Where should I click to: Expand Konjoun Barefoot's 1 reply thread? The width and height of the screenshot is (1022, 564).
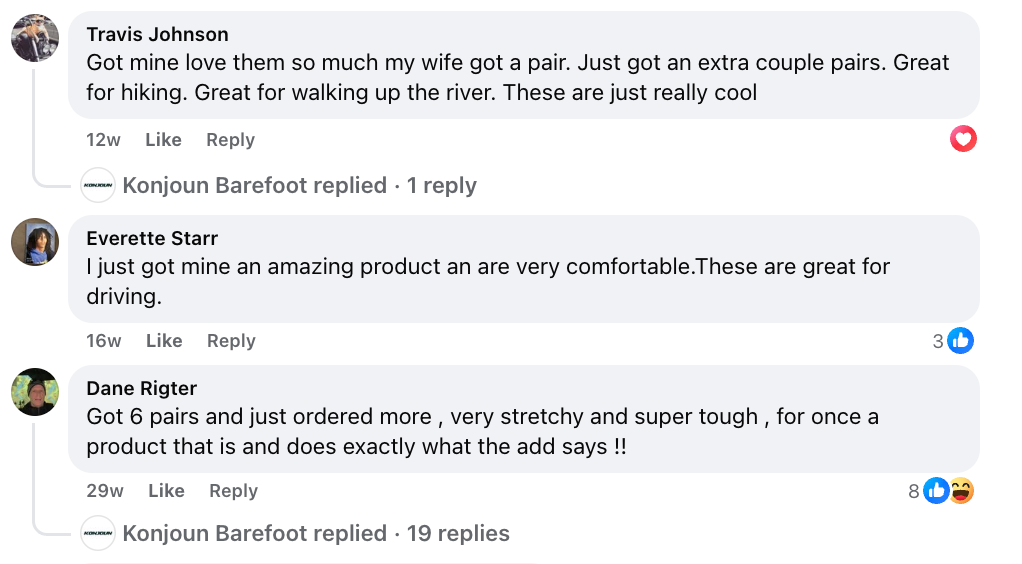(299, 185)
